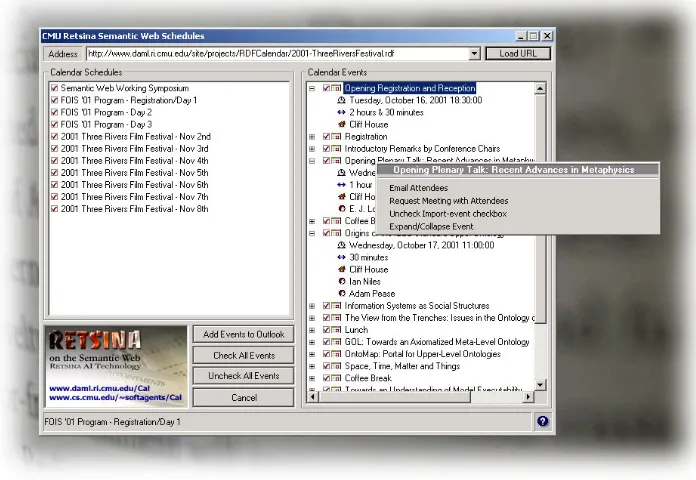Click calendar icon next to OntoMap event
This screenshot has width=696, height=480.
click(x=336, y=354)
